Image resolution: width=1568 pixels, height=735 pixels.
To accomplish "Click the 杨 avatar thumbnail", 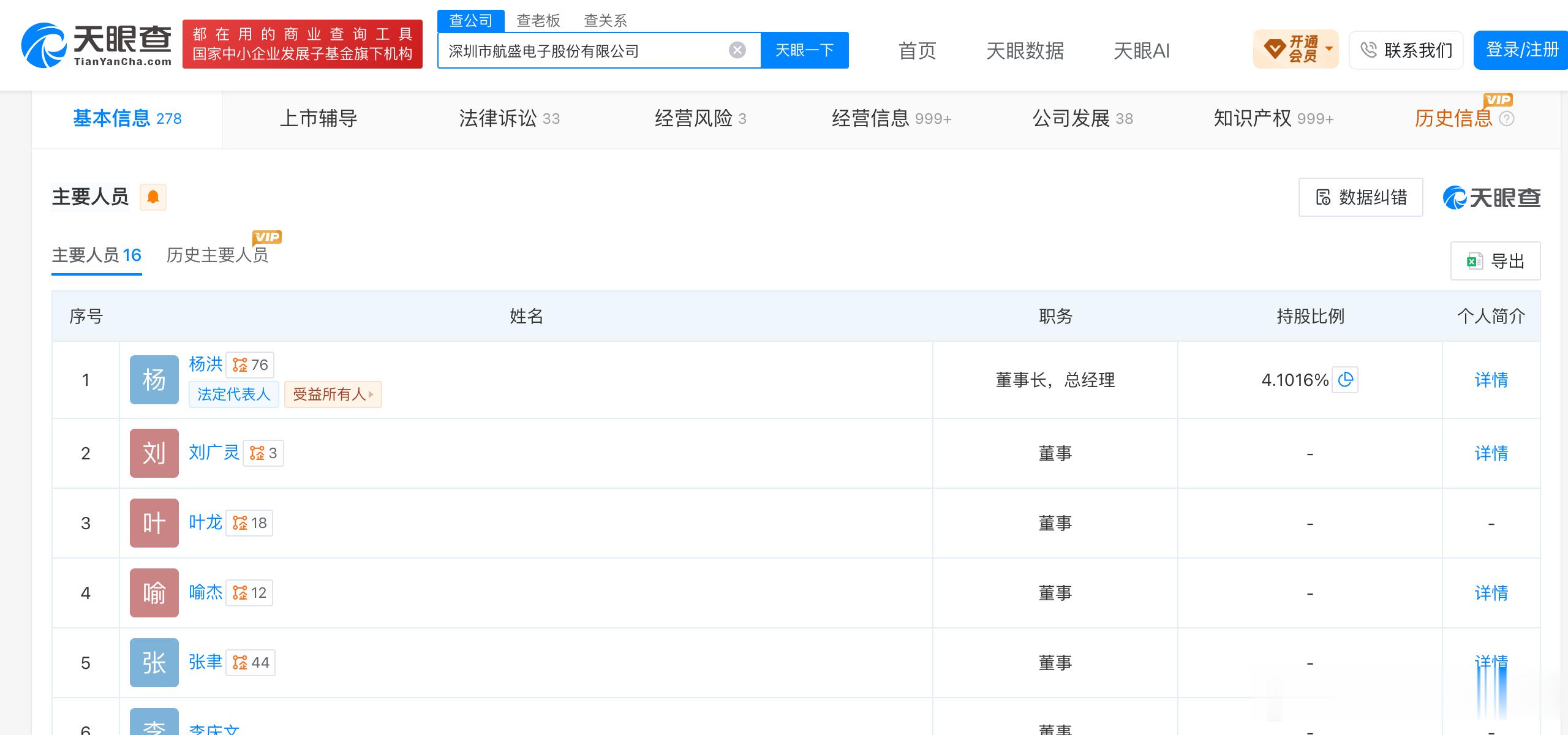I will click(x=154, y=380).
